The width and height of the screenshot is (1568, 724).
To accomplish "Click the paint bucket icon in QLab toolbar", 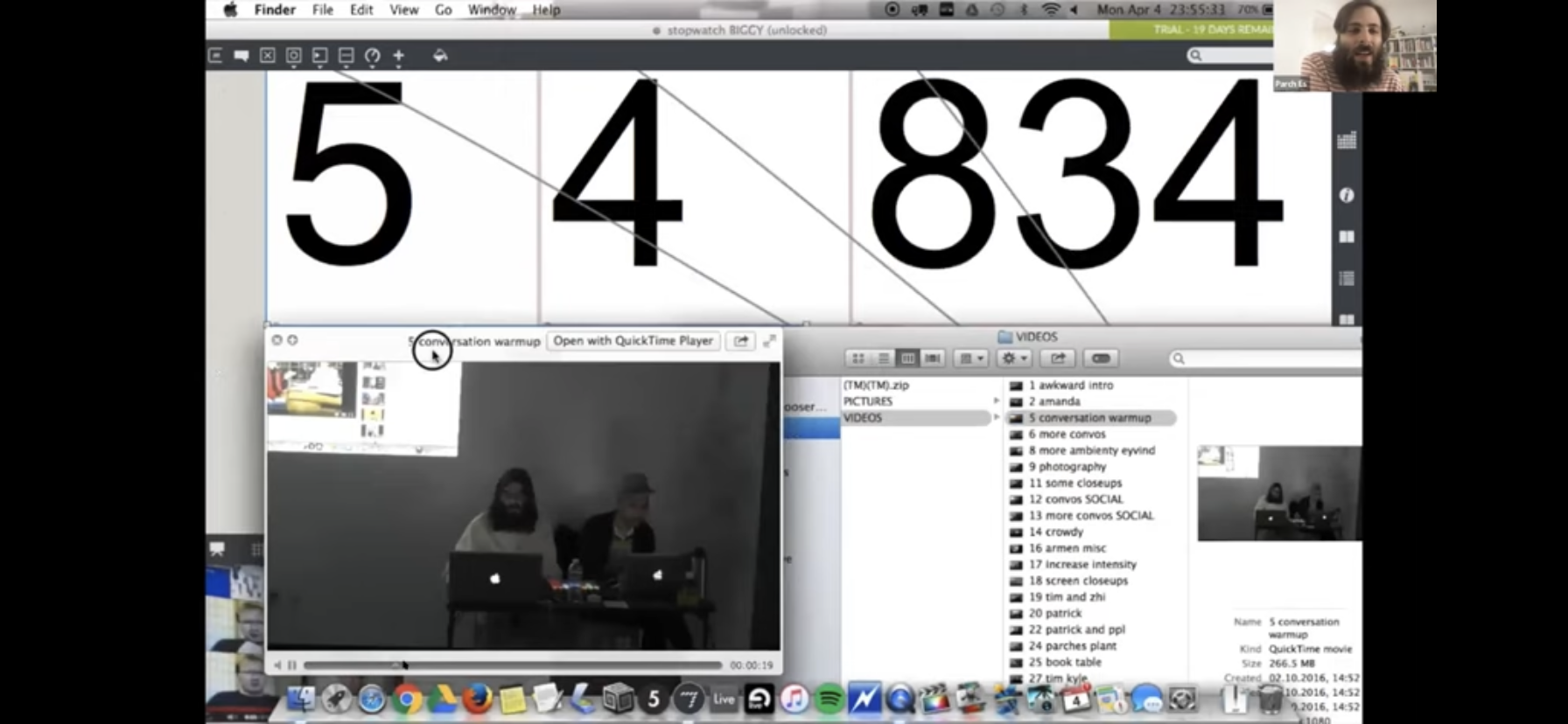I will tap(440, 55).
